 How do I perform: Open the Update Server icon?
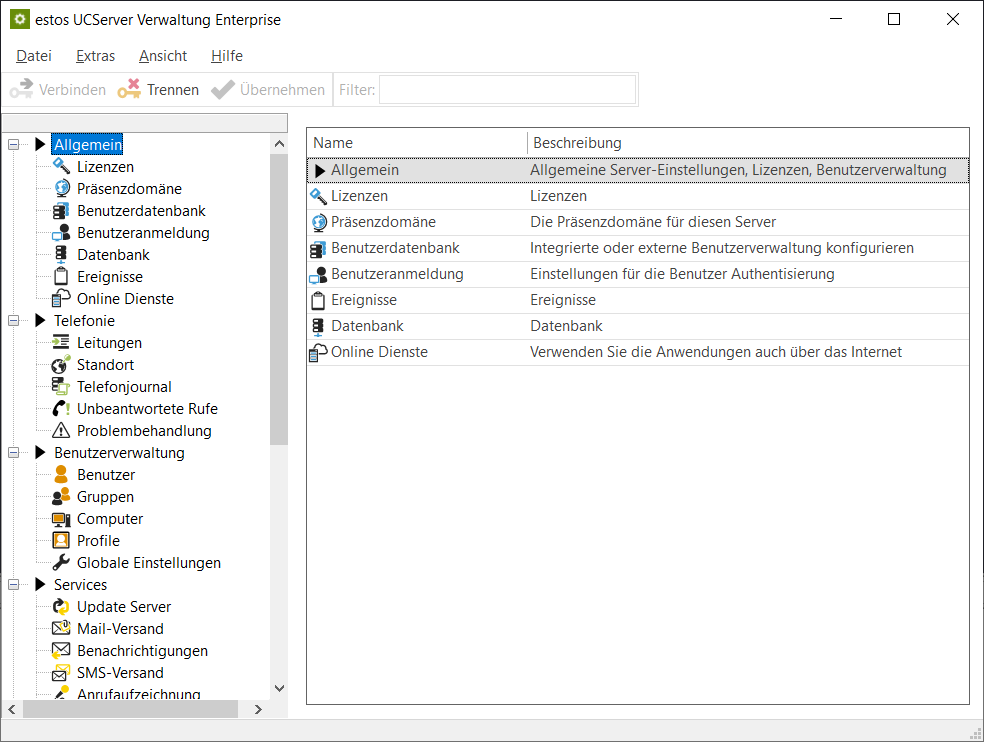[61, 607]
